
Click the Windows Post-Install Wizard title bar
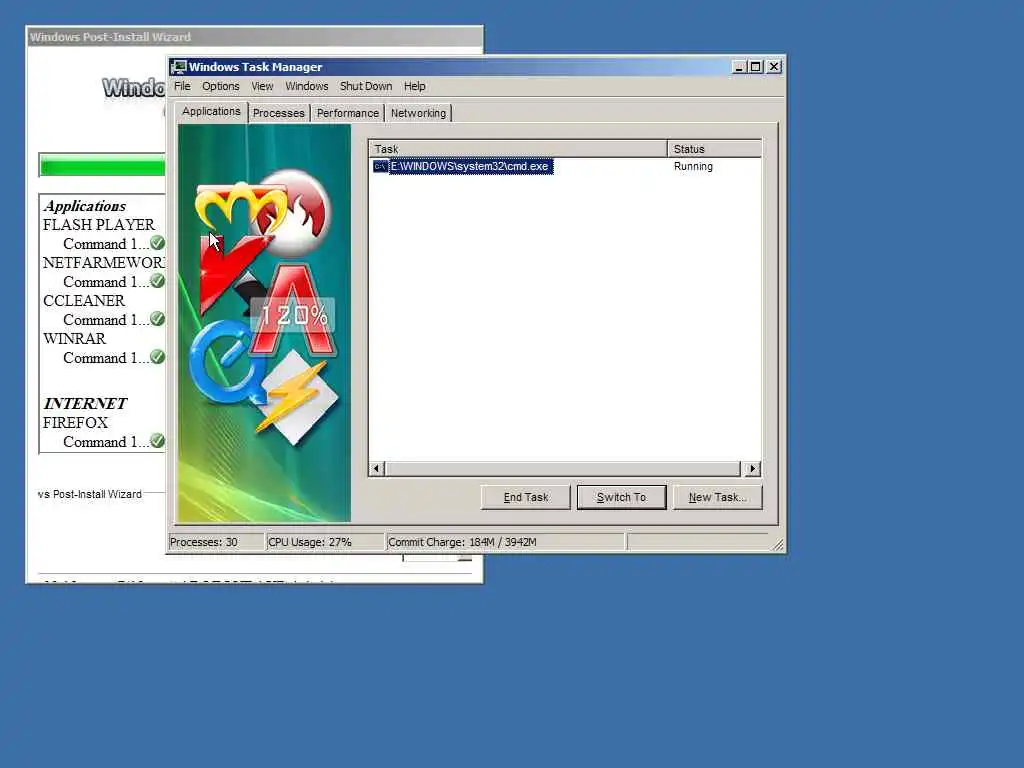pos(255,37)
